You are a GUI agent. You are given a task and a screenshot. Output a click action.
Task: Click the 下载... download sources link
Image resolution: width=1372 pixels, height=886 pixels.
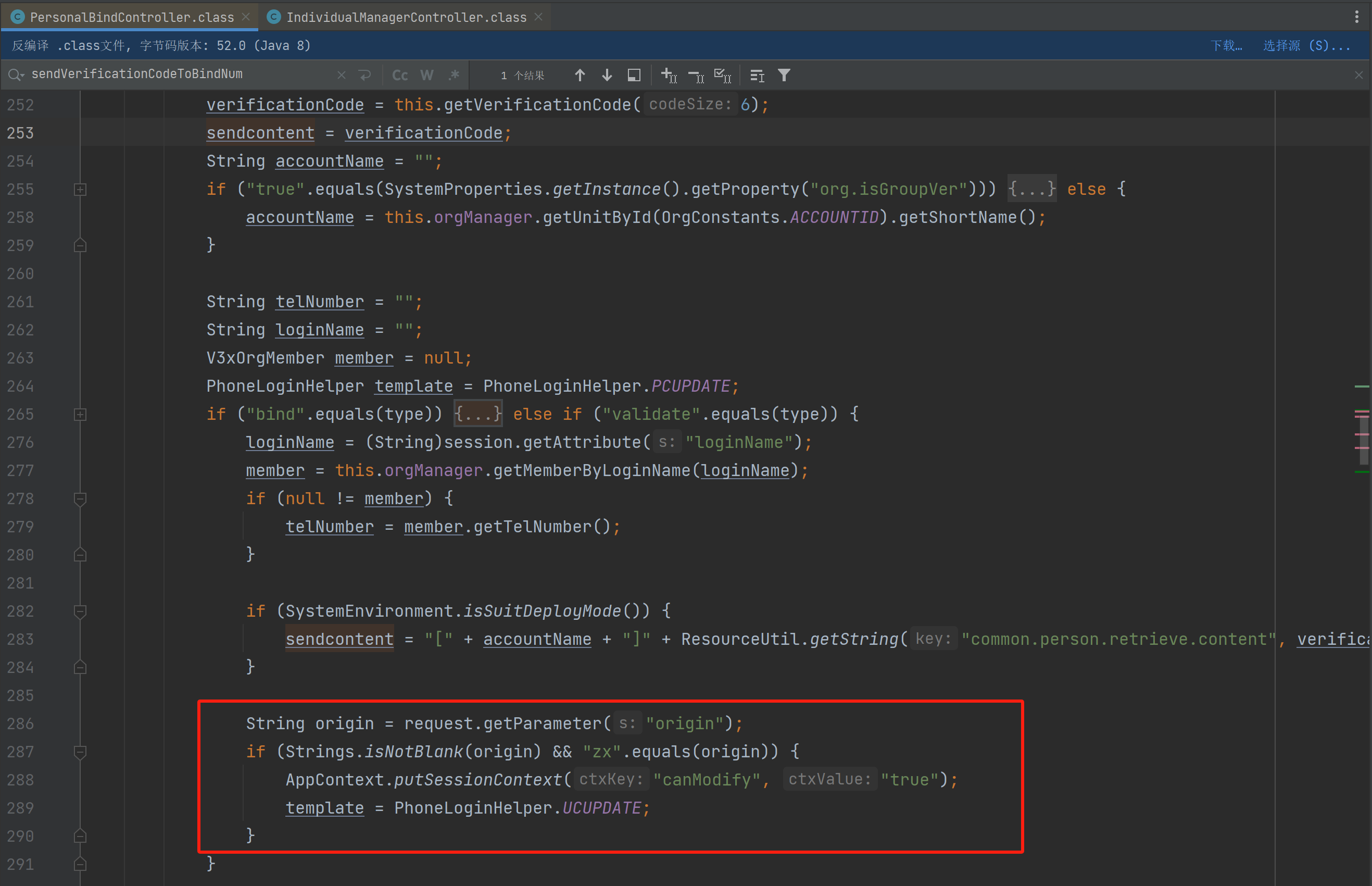pos(1226,45)
